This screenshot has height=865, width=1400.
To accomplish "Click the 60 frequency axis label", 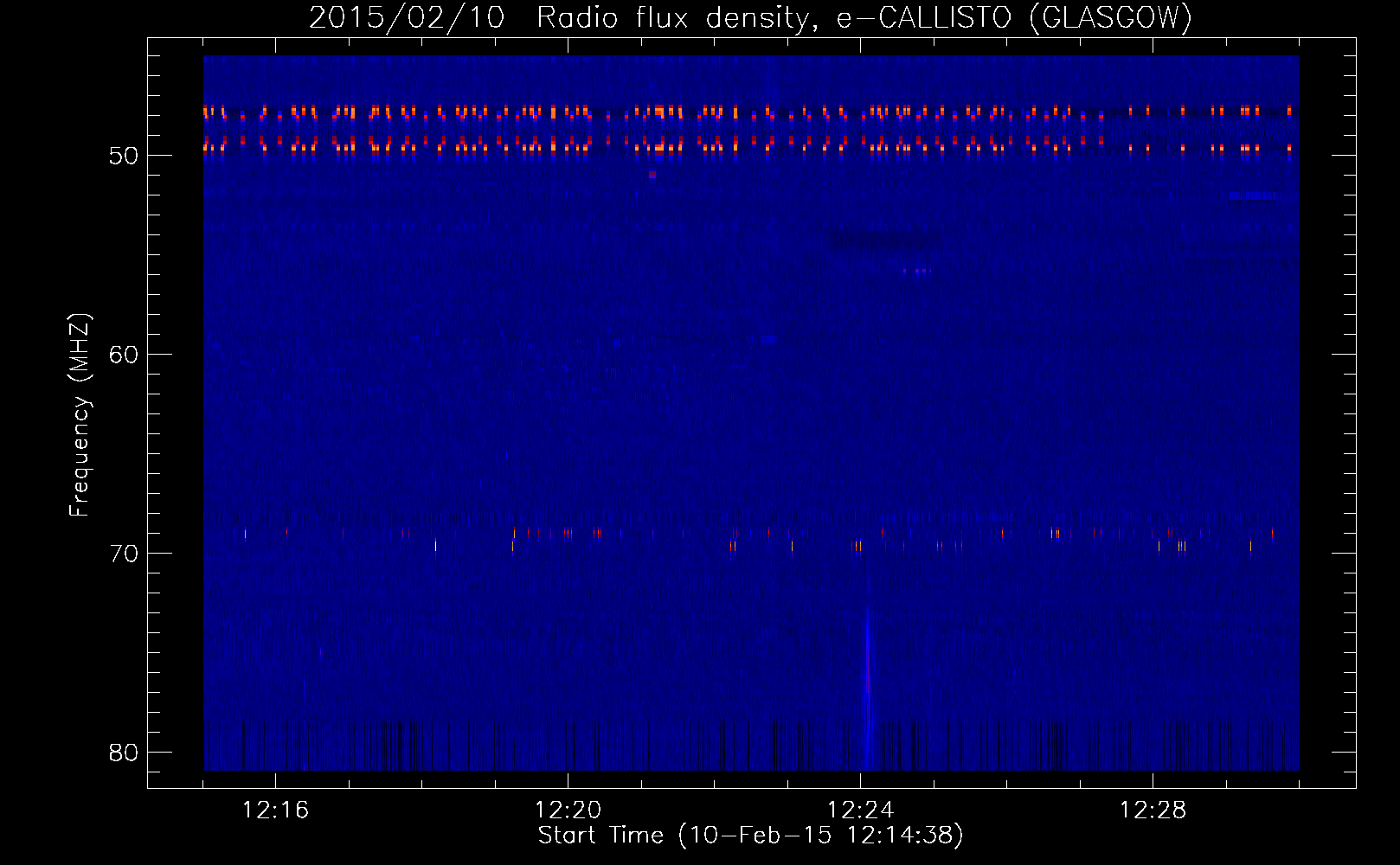I will [x=124, y=355].
